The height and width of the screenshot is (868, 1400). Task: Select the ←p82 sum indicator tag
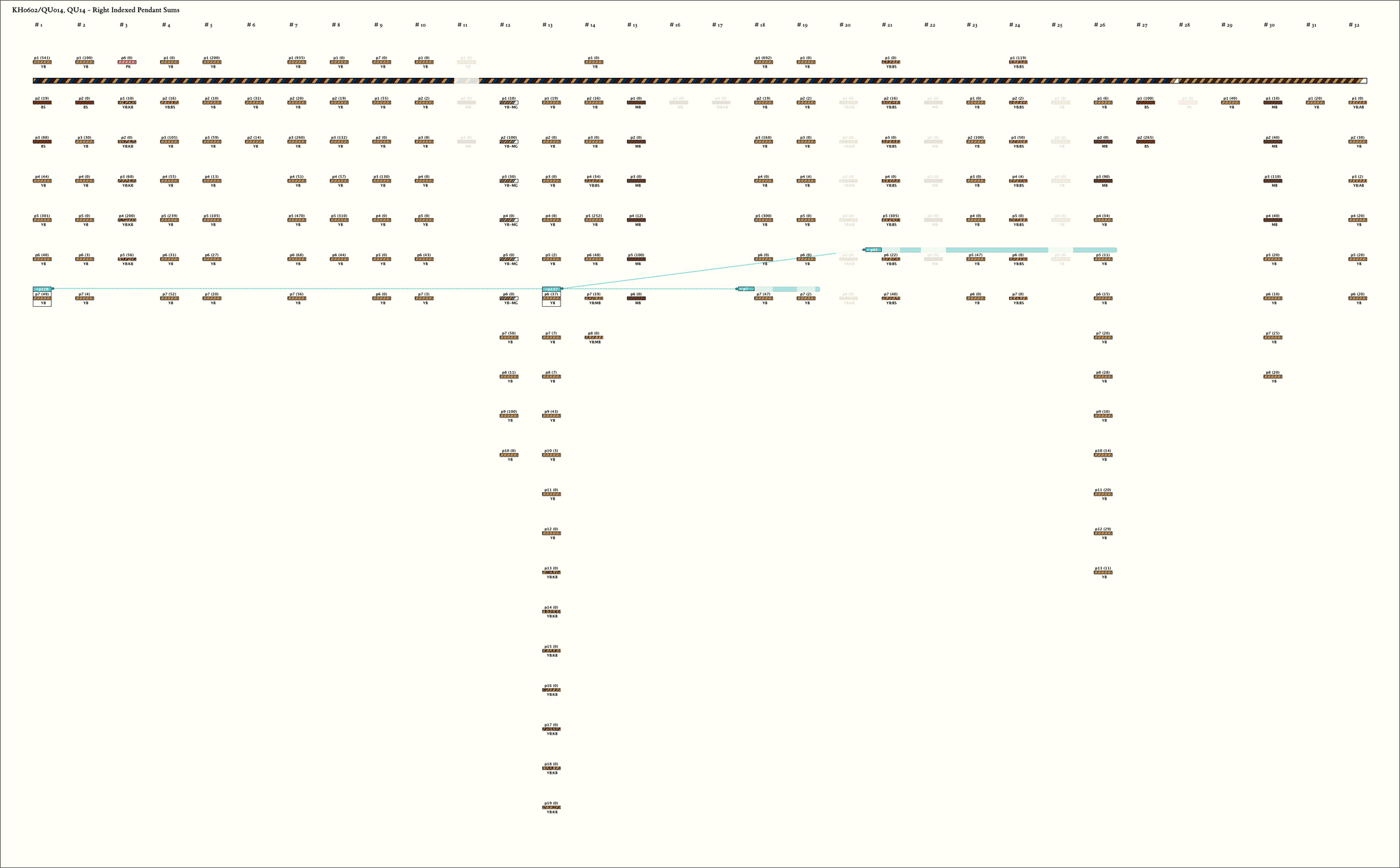873,250
